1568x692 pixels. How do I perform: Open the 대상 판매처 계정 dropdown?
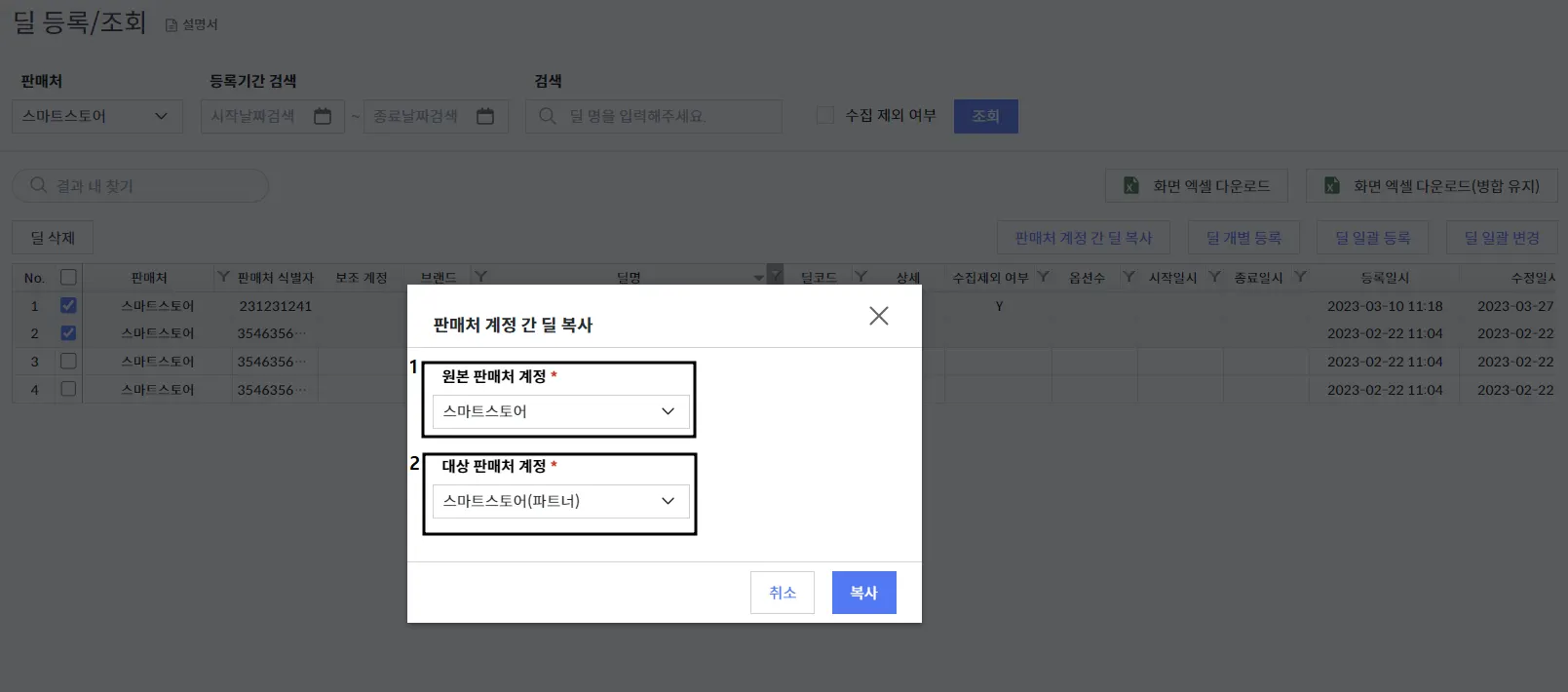(560, 501)
